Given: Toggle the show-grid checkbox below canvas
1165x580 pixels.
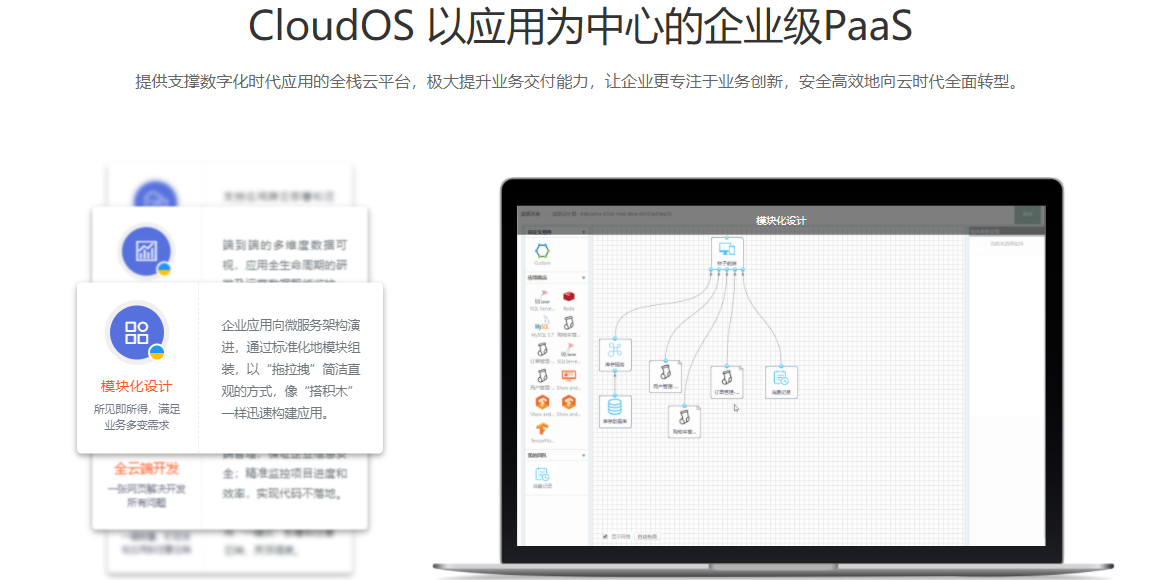Looking at the screenshot, I should (x=605, y=536).
